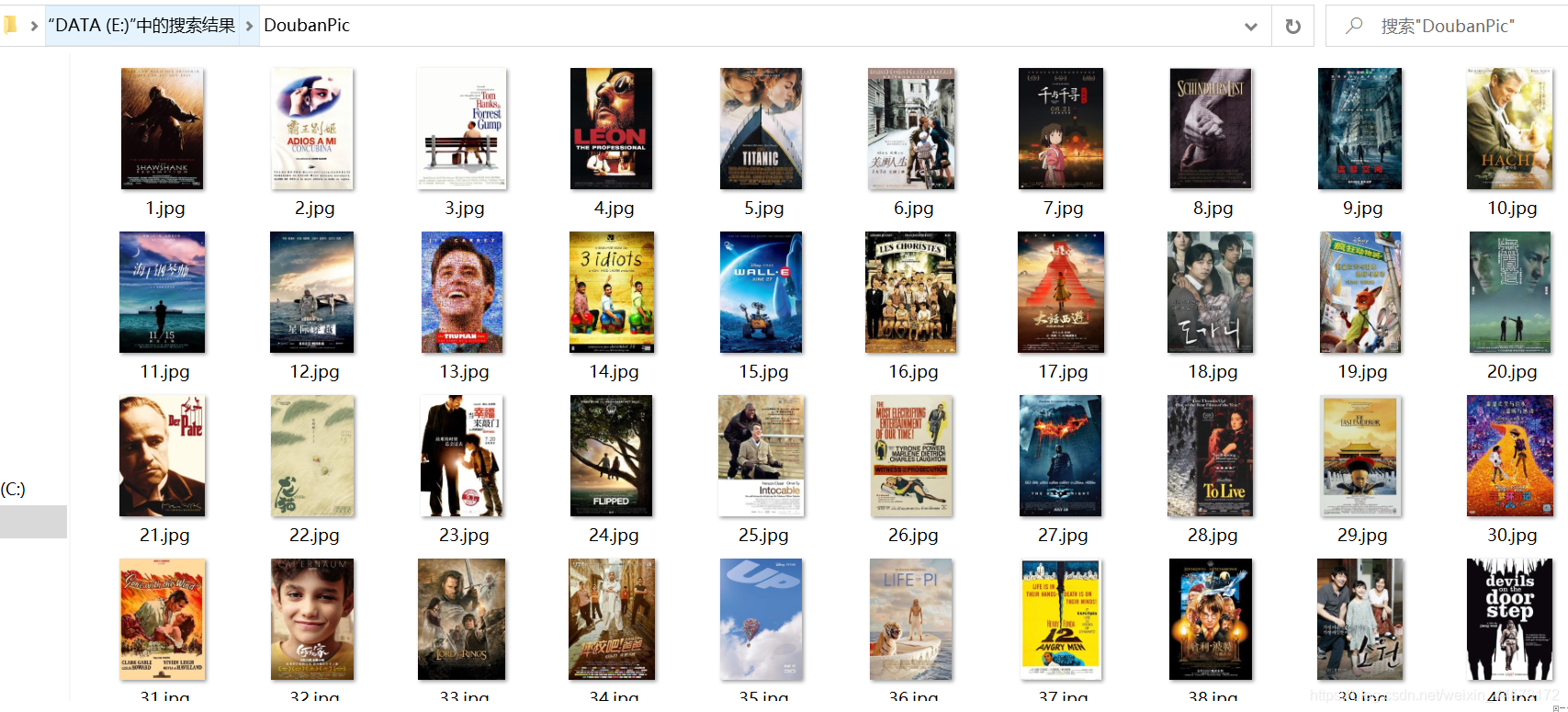
Task: Select the To Live poster thumbnail
Action: tap(1210, 456)
